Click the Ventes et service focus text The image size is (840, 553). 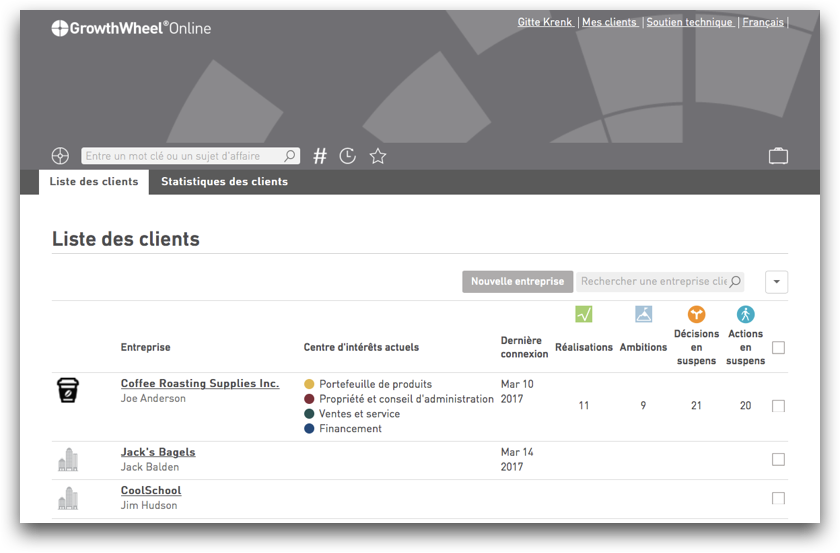click(x=359, y=414)
